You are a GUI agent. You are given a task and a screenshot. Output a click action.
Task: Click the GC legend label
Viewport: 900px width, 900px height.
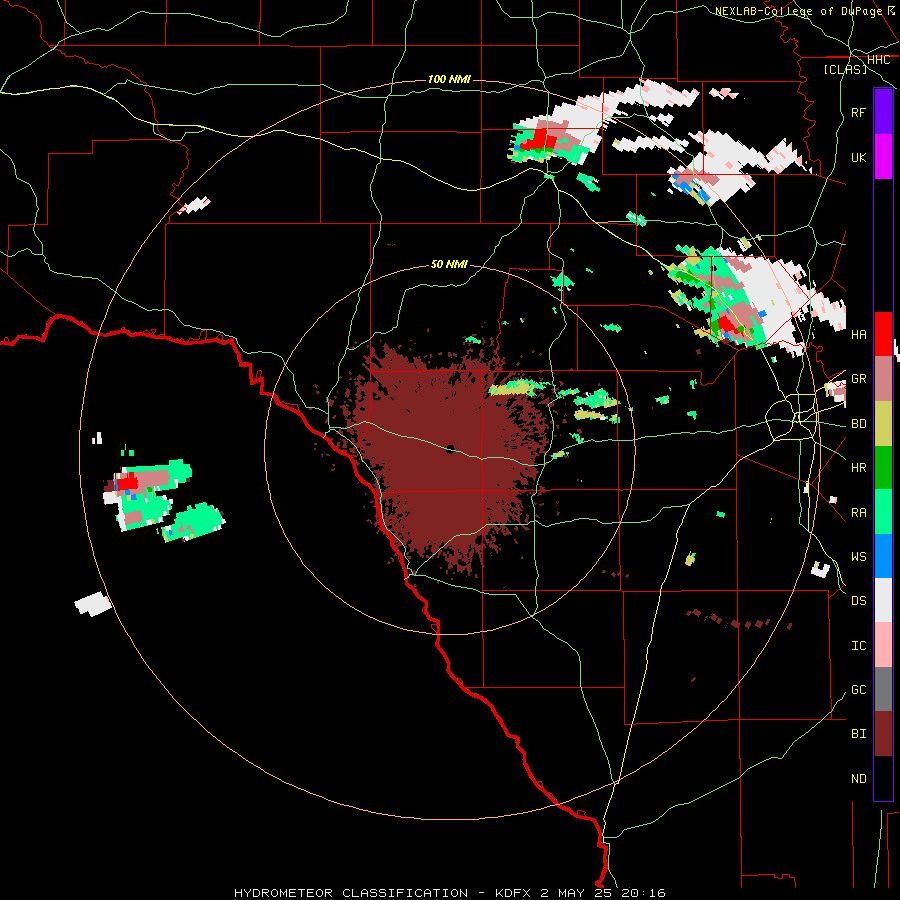[858, 689]
